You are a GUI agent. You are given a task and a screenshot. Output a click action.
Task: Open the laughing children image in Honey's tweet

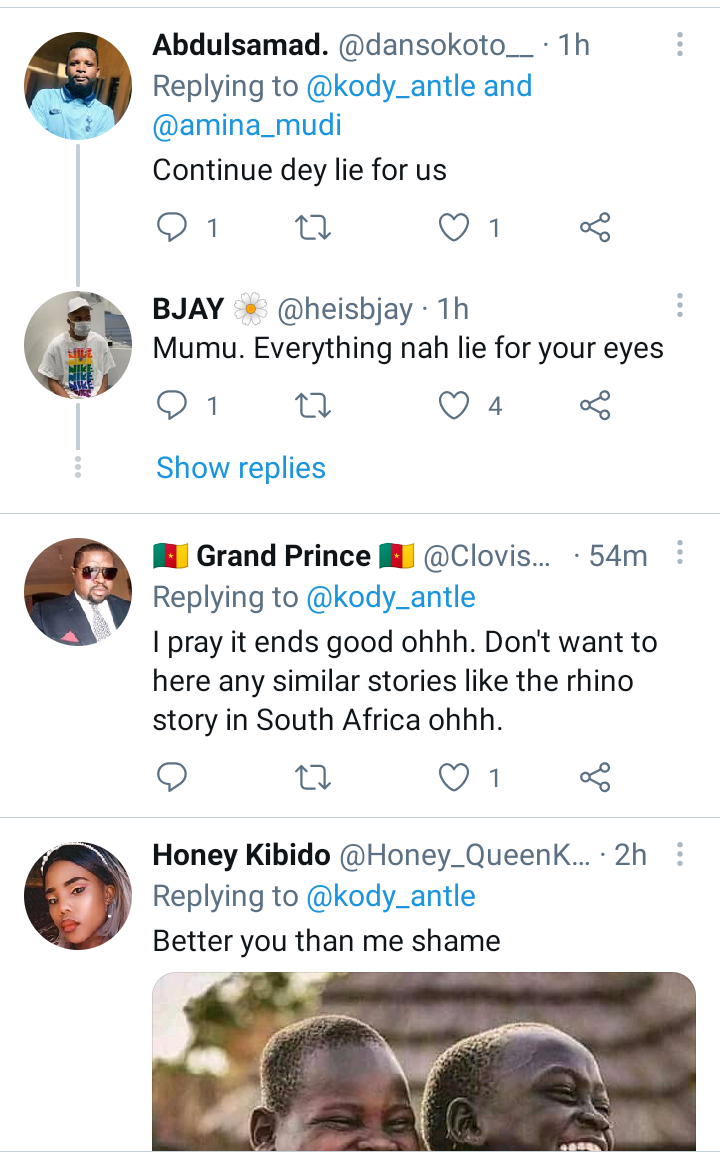(424, 1062)
